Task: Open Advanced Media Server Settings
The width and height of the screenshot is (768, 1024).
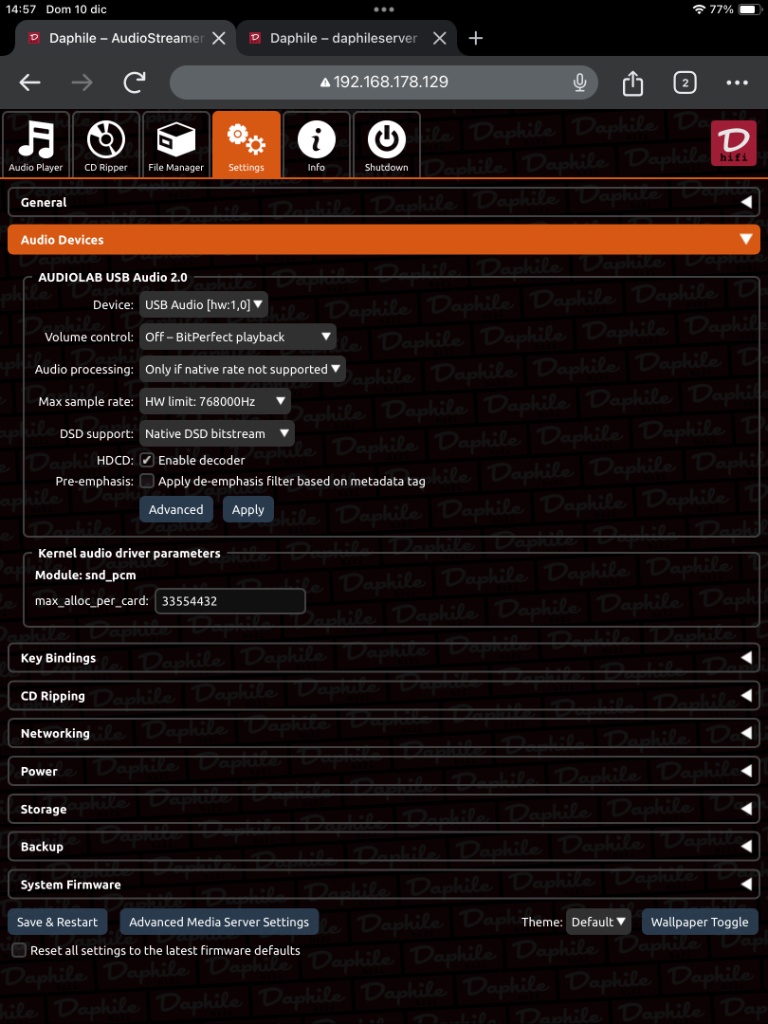Action: (219, 922)
